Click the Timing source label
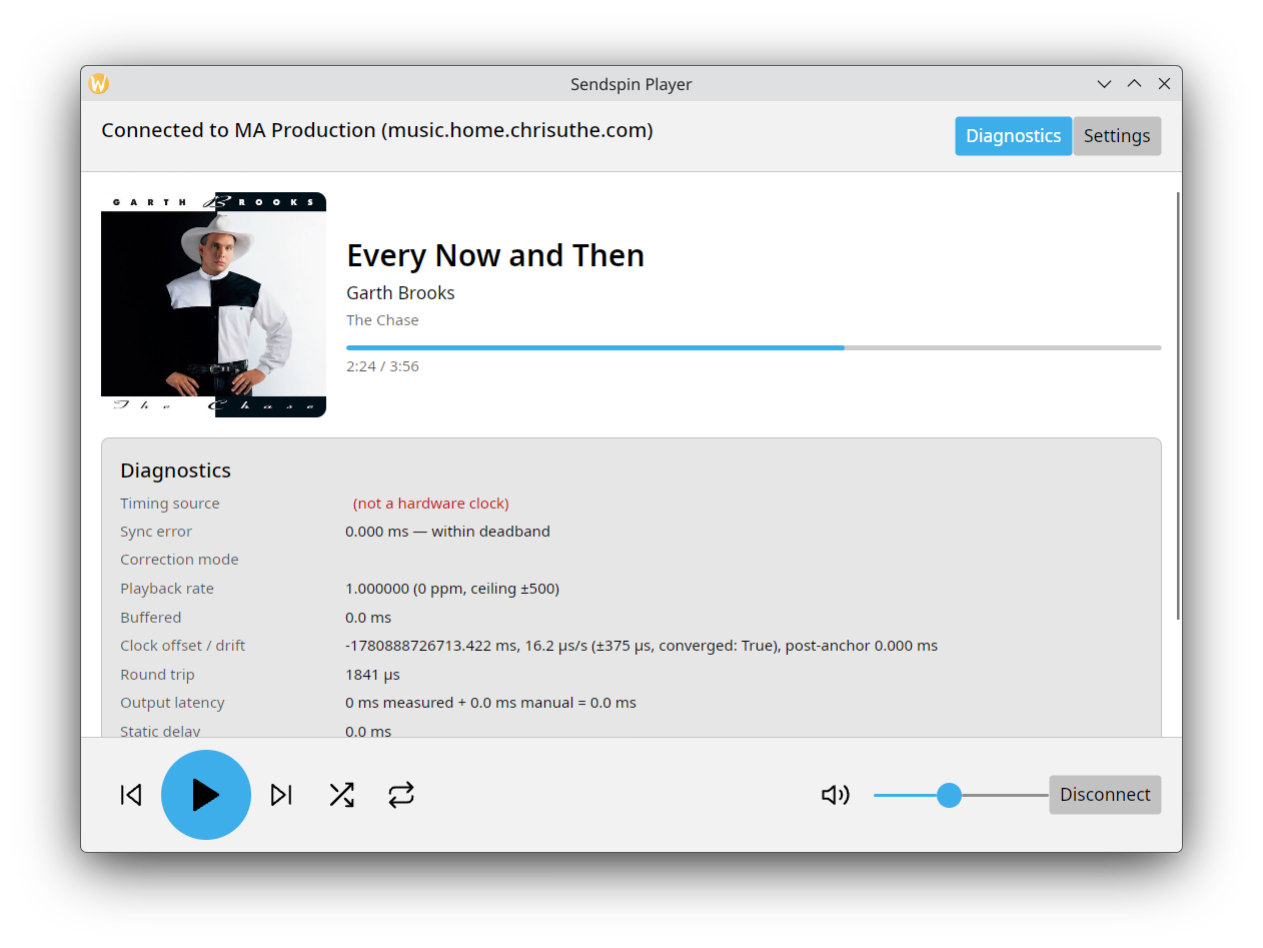The height and width of the screenshot is (948, 1263). 170,503
